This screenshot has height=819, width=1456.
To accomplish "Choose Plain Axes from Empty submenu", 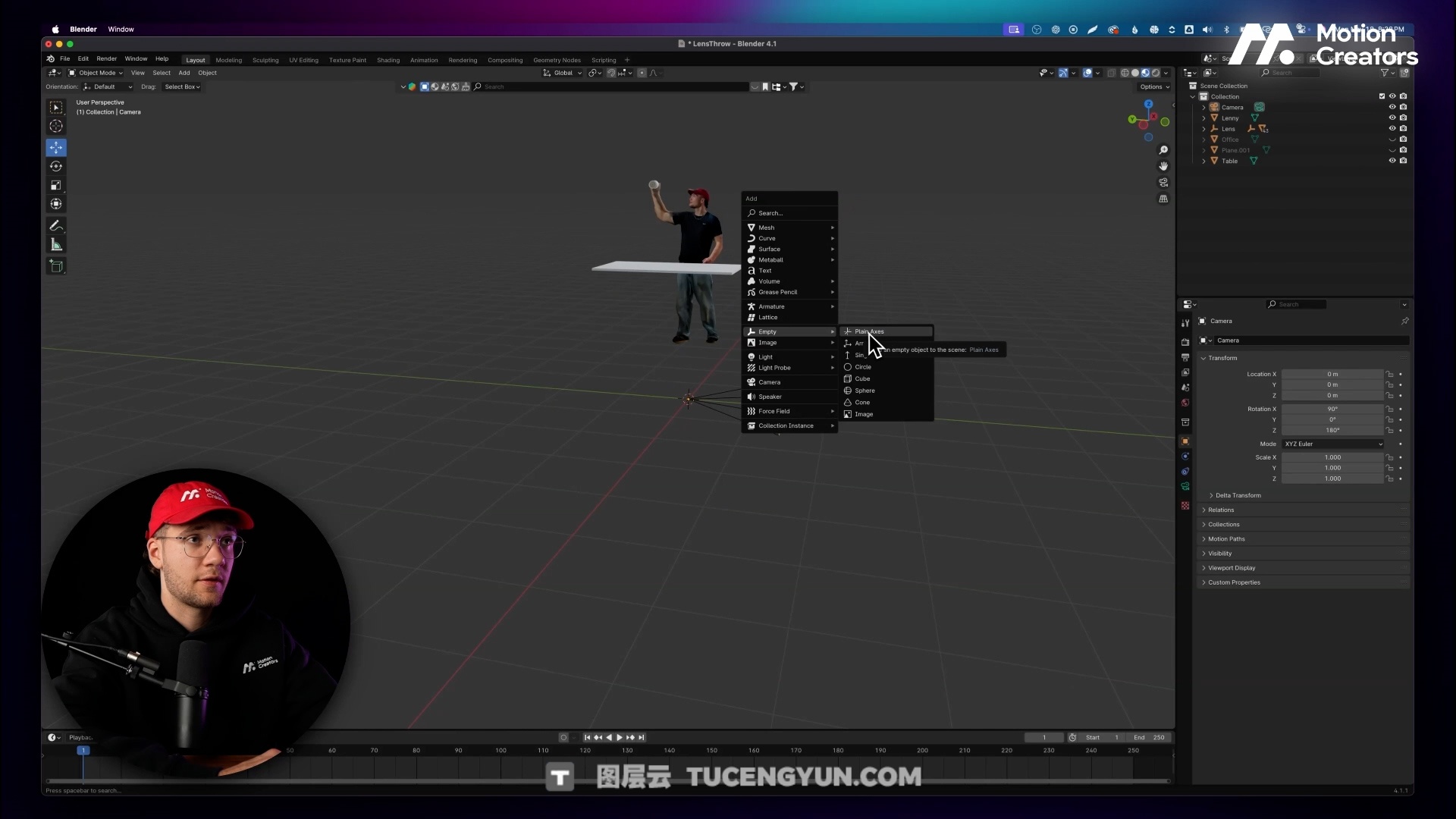I will (x=886, y=331).
